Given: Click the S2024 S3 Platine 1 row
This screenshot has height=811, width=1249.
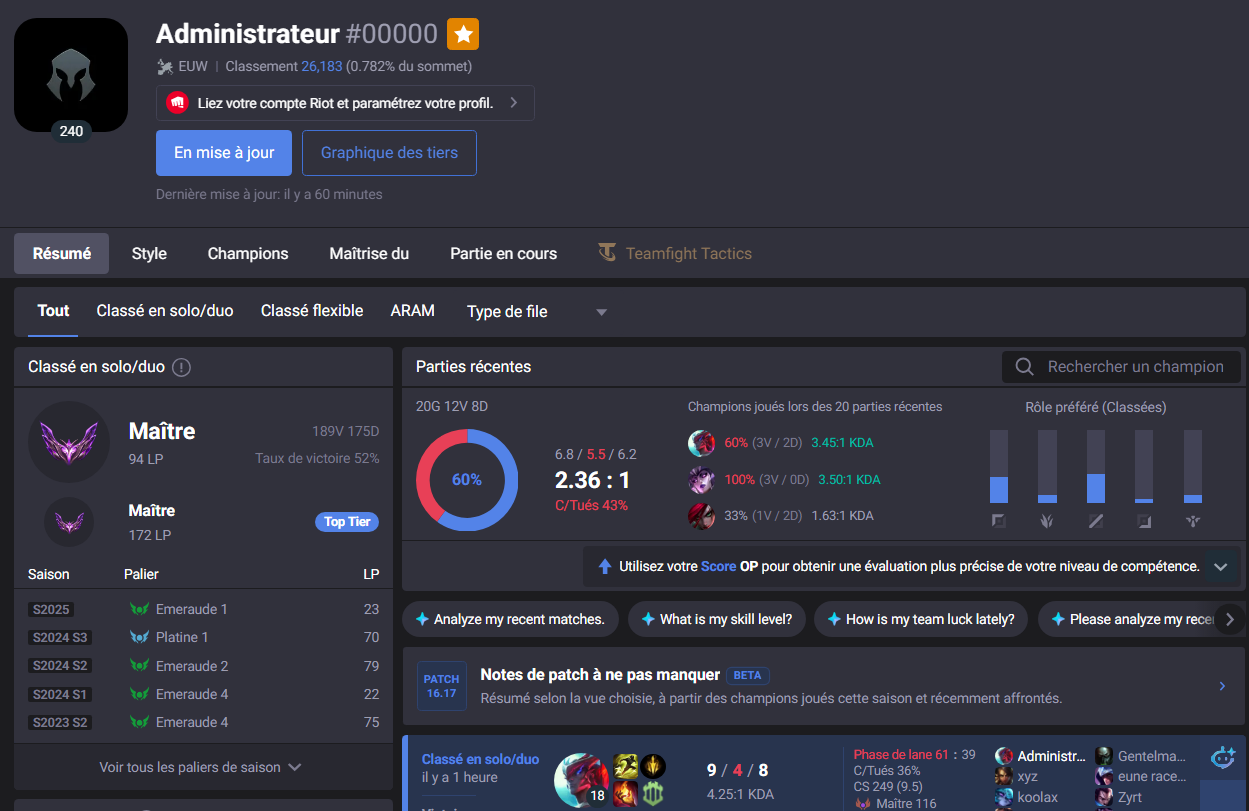Looking at the screenshot, I should [204, 637].
